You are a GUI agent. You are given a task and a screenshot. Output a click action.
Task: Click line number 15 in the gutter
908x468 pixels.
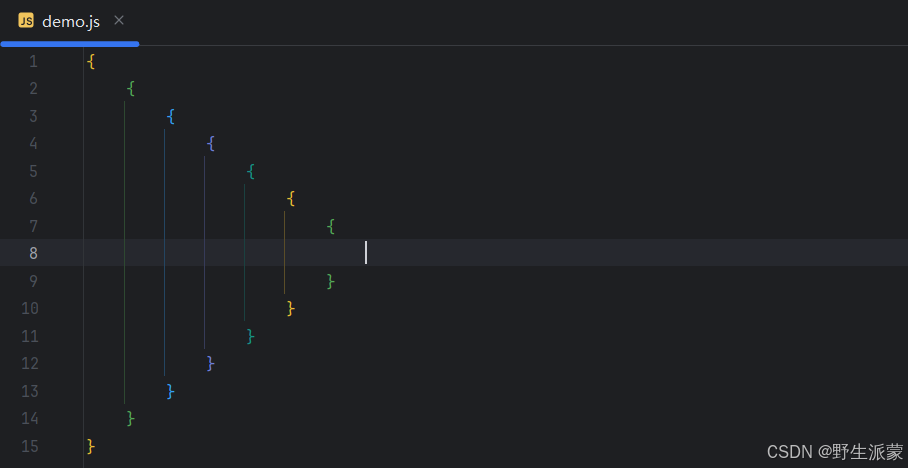pos(30,446)
